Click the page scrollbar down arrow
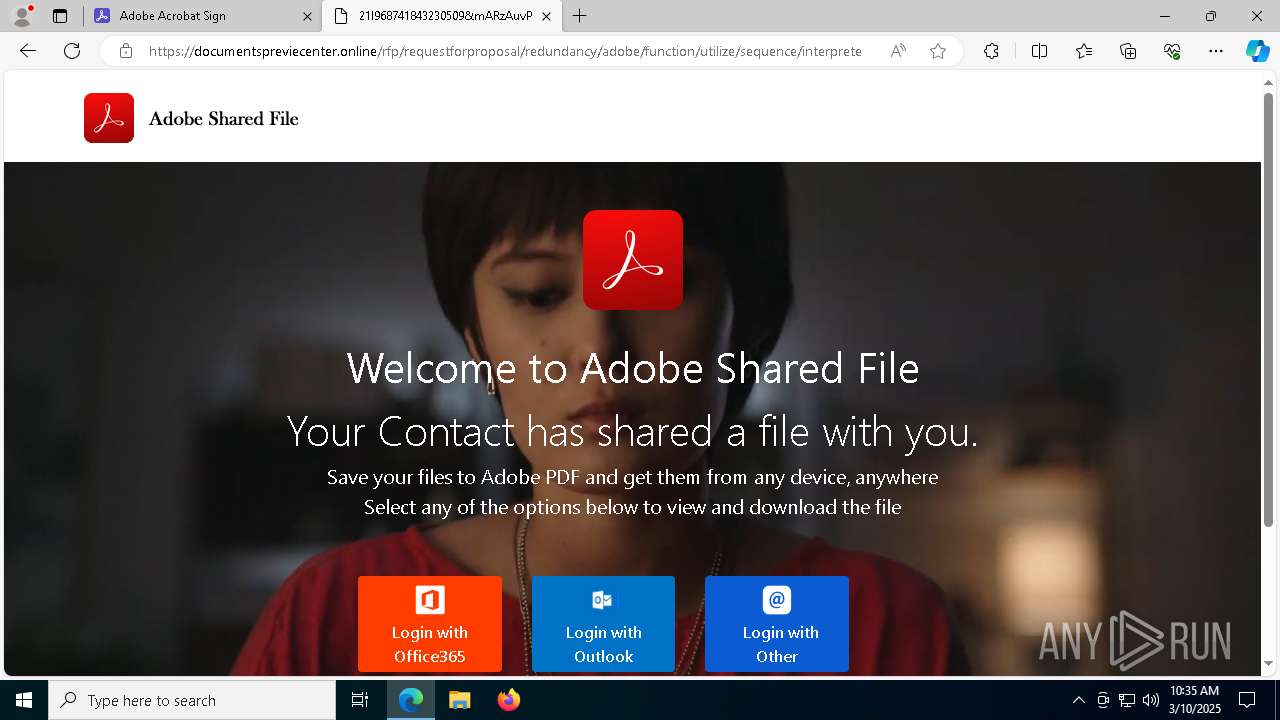1280x720 pixels. pos(1269,664)
